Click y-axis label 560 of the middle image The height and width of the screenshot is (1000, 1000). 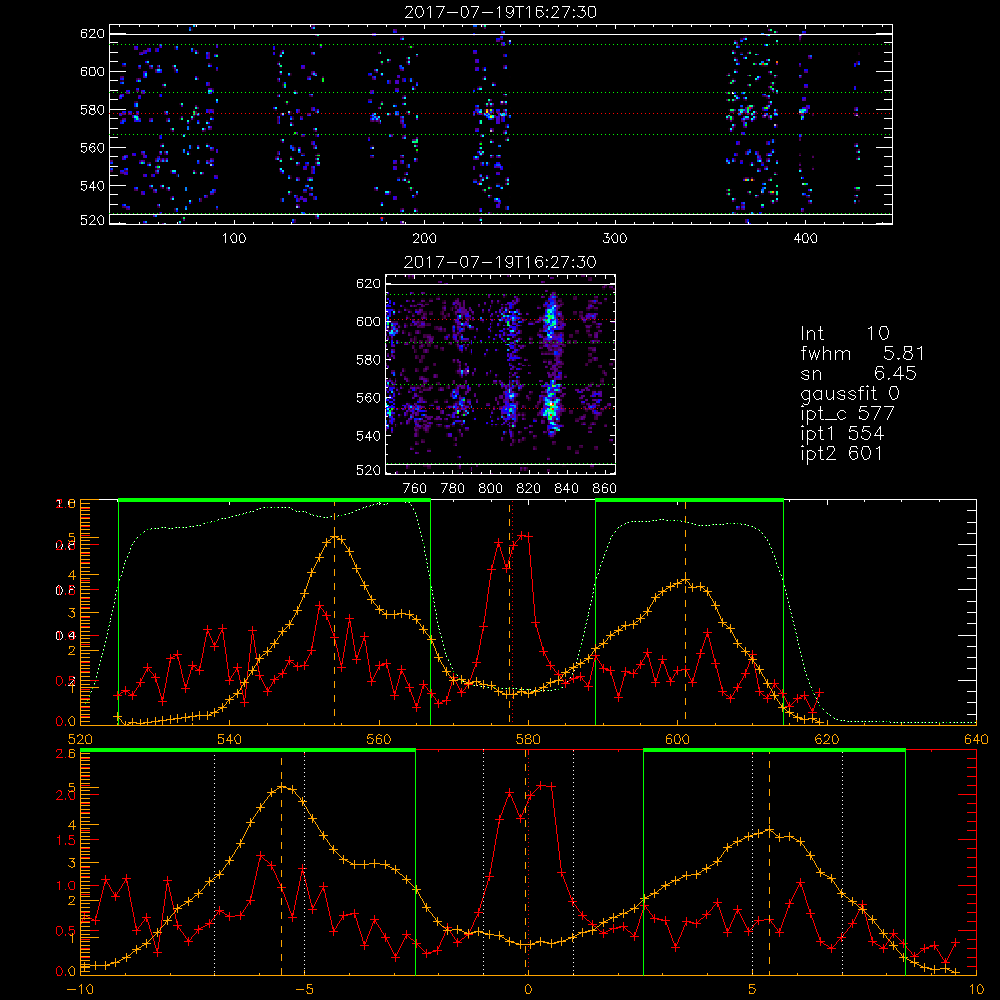(368, 398)
